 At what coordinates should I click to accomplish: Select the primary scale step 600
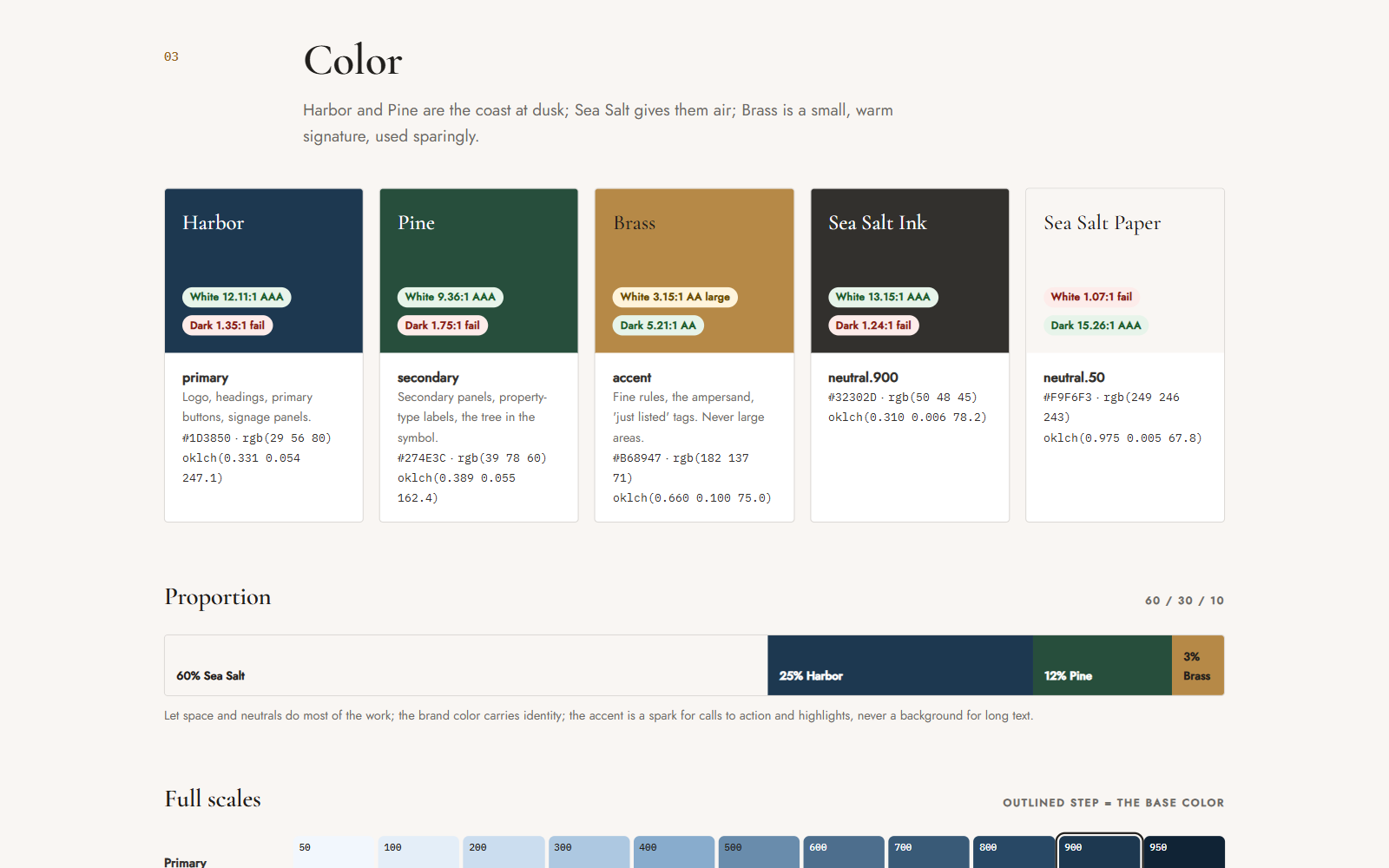tap(844, 852)
